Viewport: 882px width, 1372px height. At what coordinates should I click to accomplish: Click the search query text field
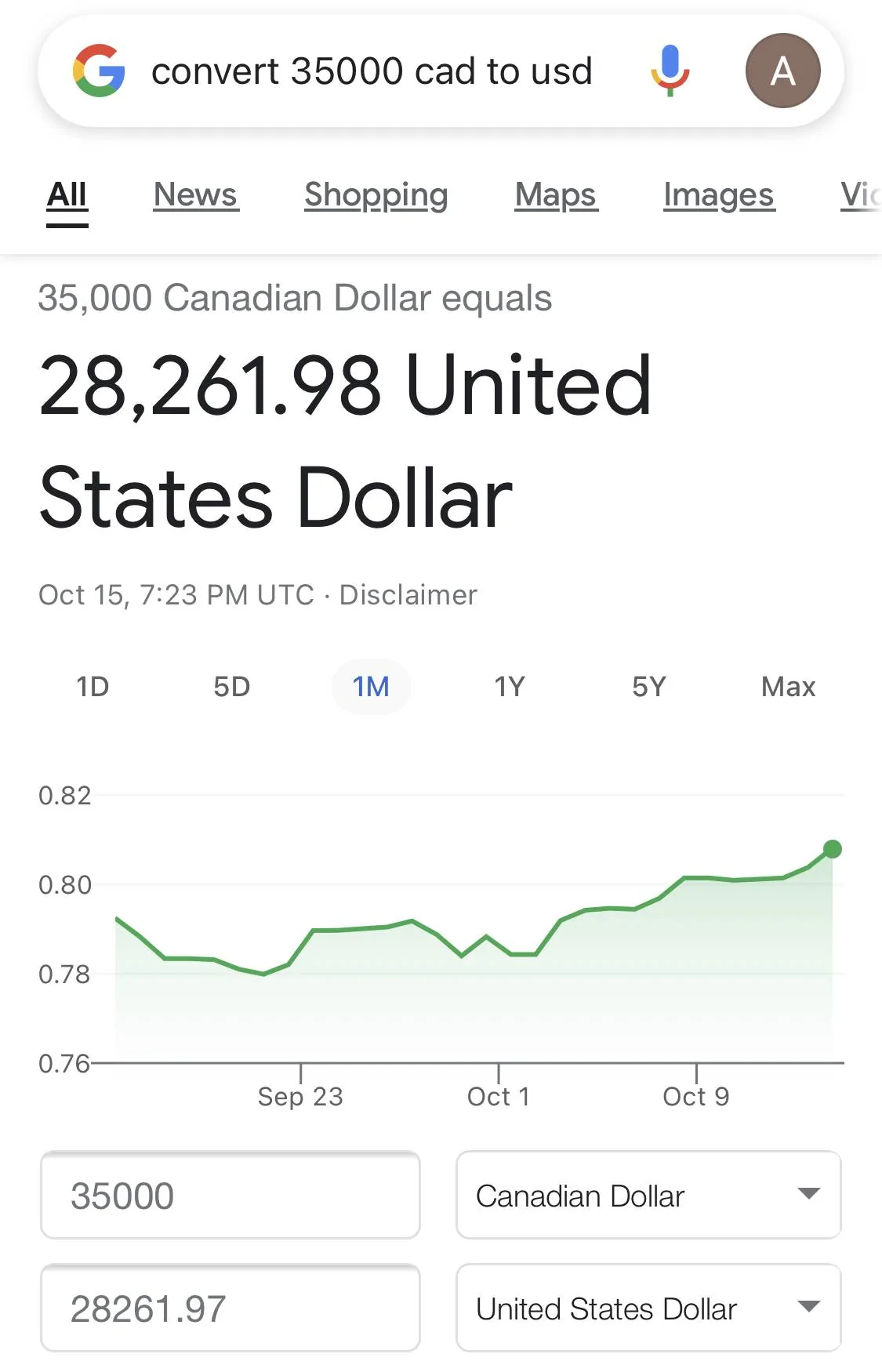coord(372,71)
